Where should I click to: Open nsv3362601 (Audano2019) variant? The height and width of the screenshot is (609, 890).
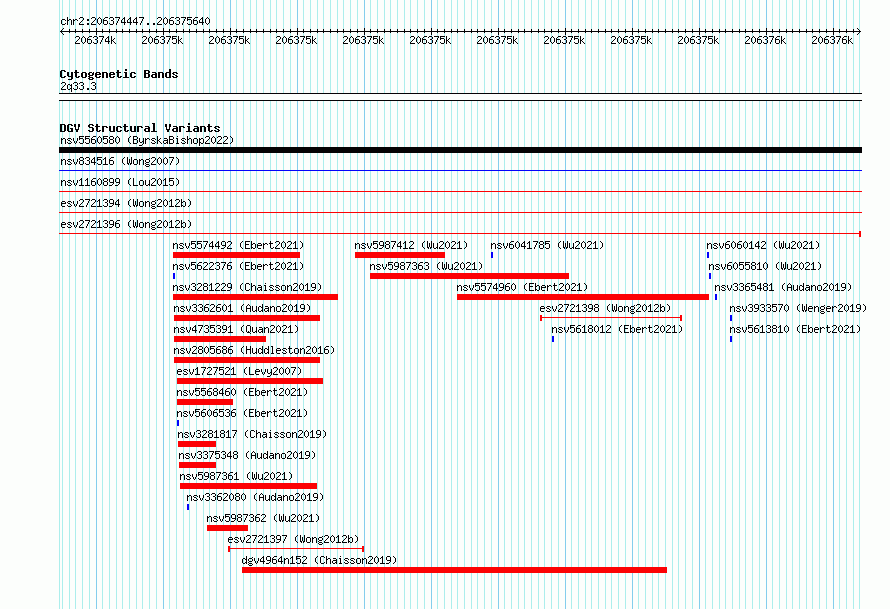(x=242, y=308)
